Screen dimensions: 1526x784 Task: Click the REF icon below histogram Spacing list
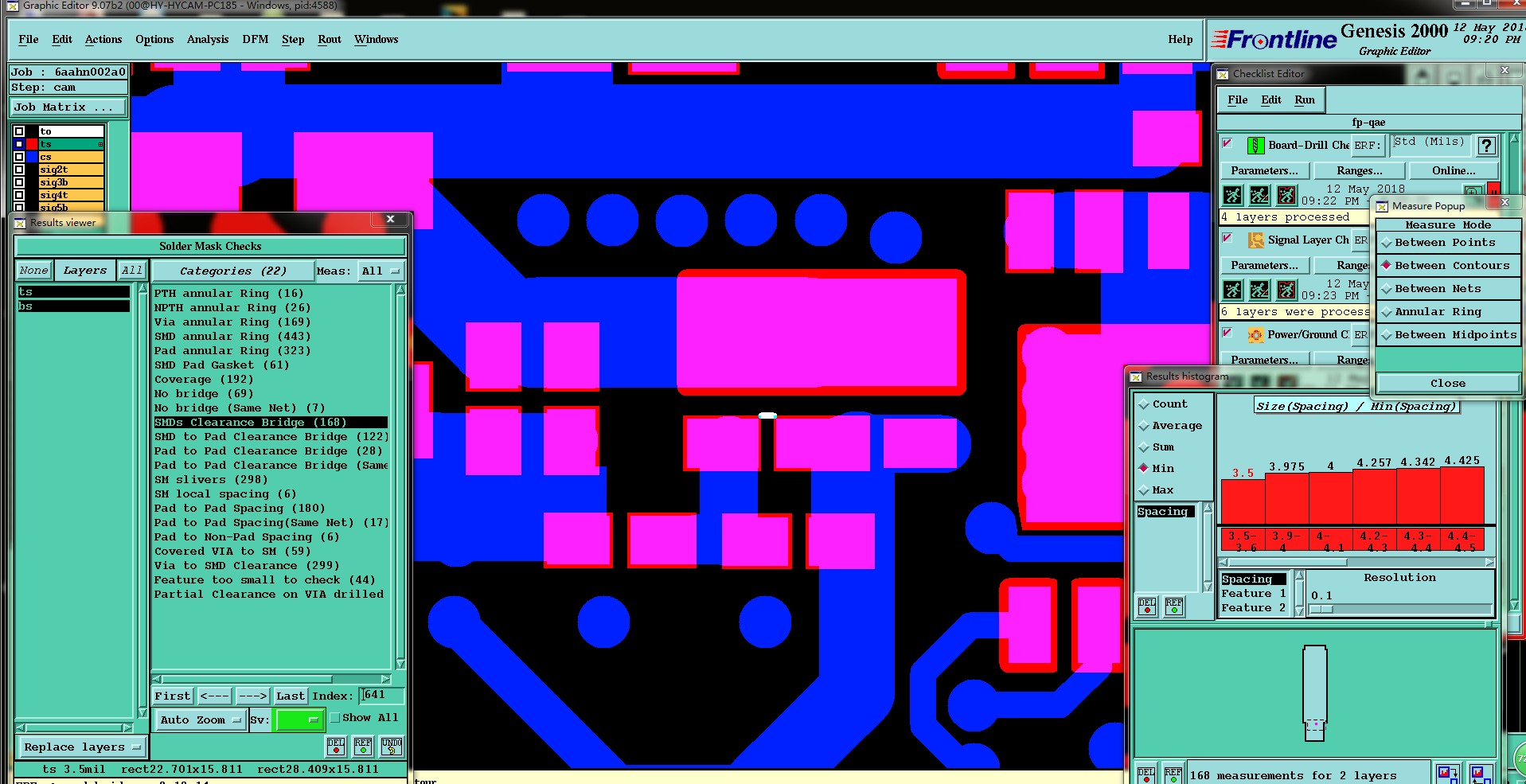coord(1174,607)
